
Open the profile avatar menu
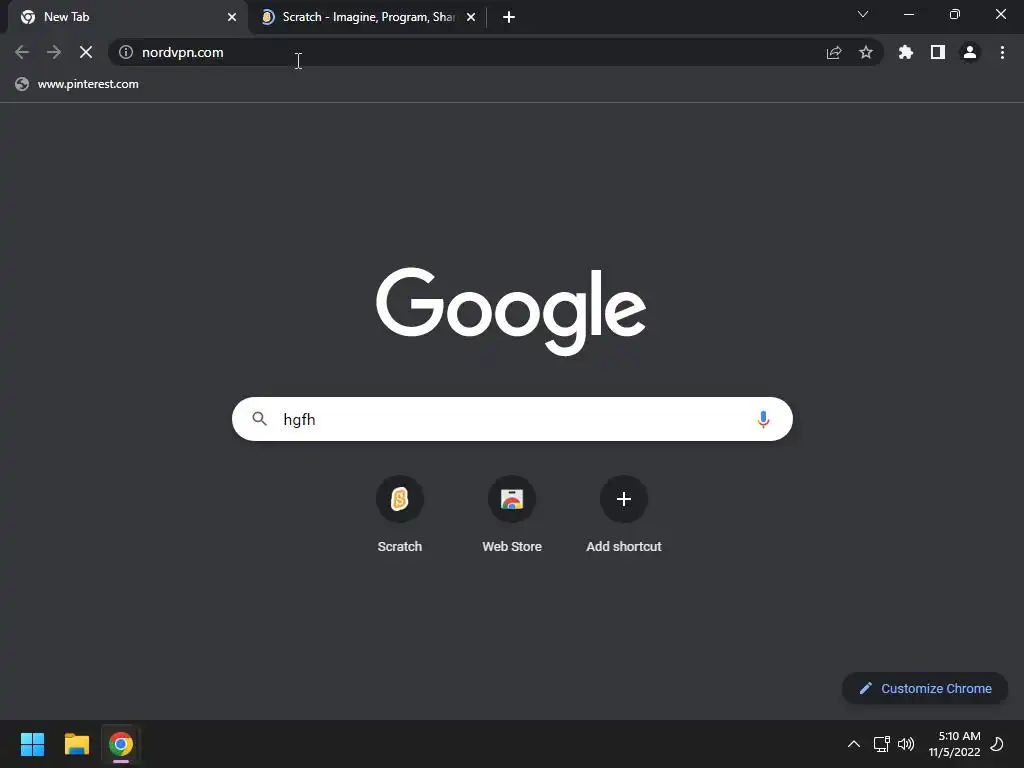pos(970,52)
